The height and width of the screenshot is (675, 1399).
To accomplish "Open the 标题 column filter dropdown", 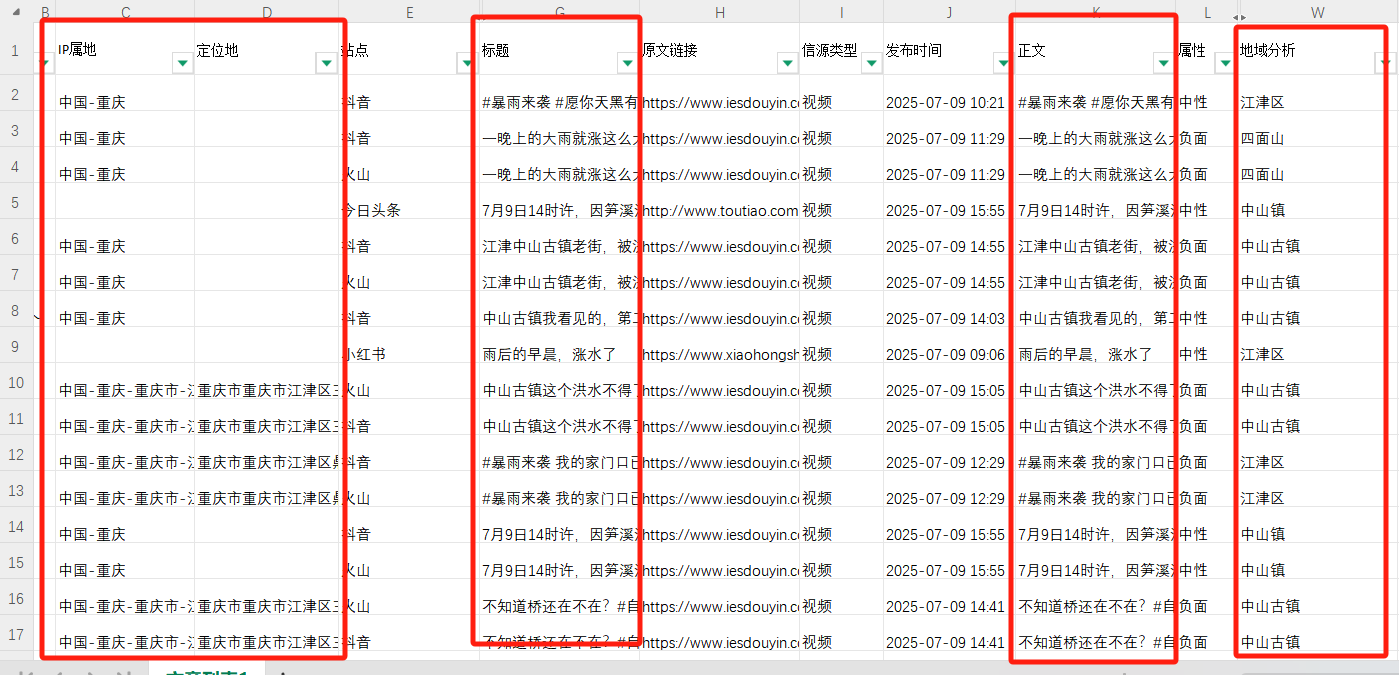I will [627, 63].
